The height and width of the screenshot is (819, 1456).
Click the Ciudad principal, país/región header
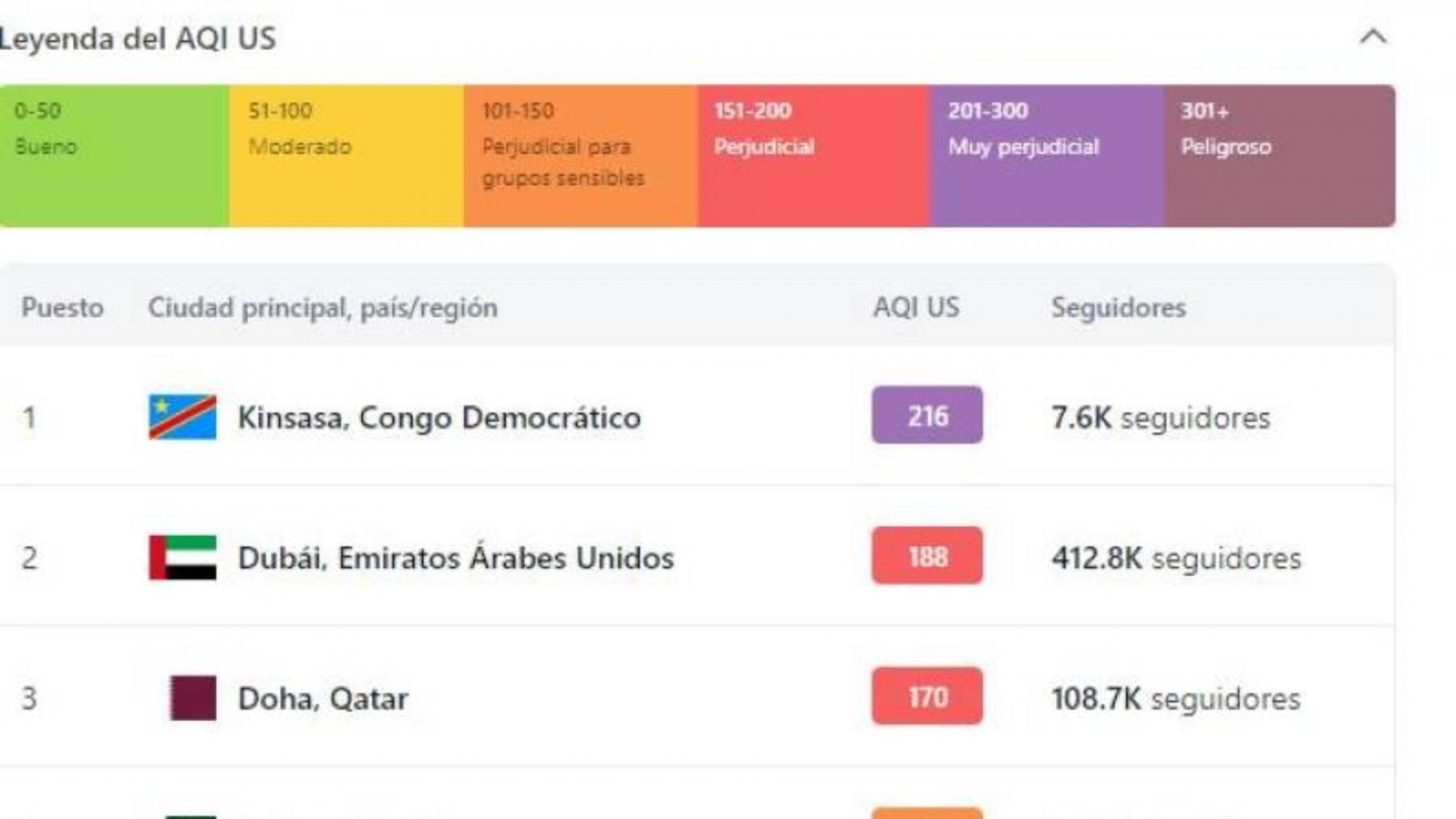[323, 308]
